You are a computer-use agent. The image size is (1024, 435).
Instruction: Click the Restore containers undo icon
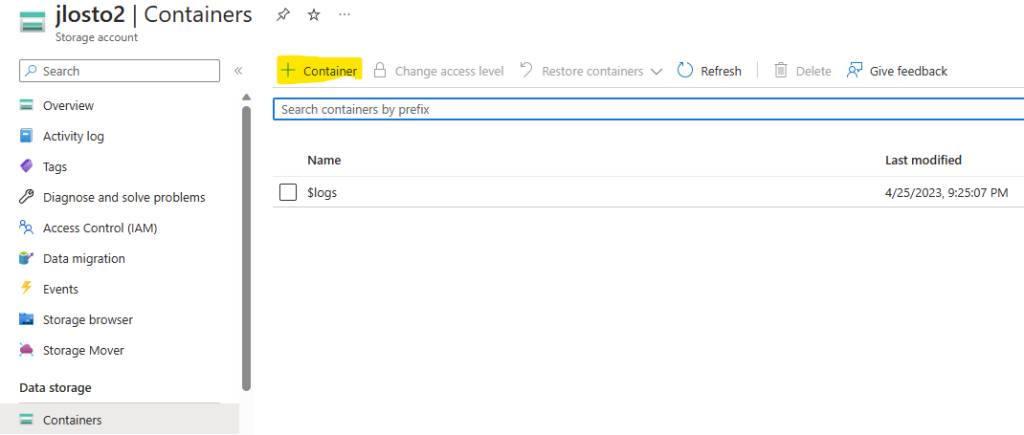pyautogui.click(x=526, y=70)
